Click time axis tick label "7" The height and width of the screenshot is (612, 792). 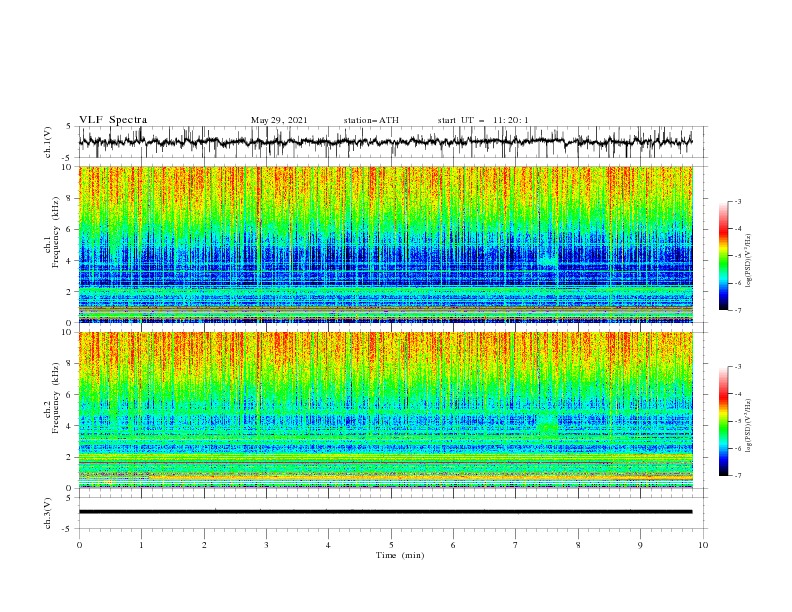tap(516, 545)
